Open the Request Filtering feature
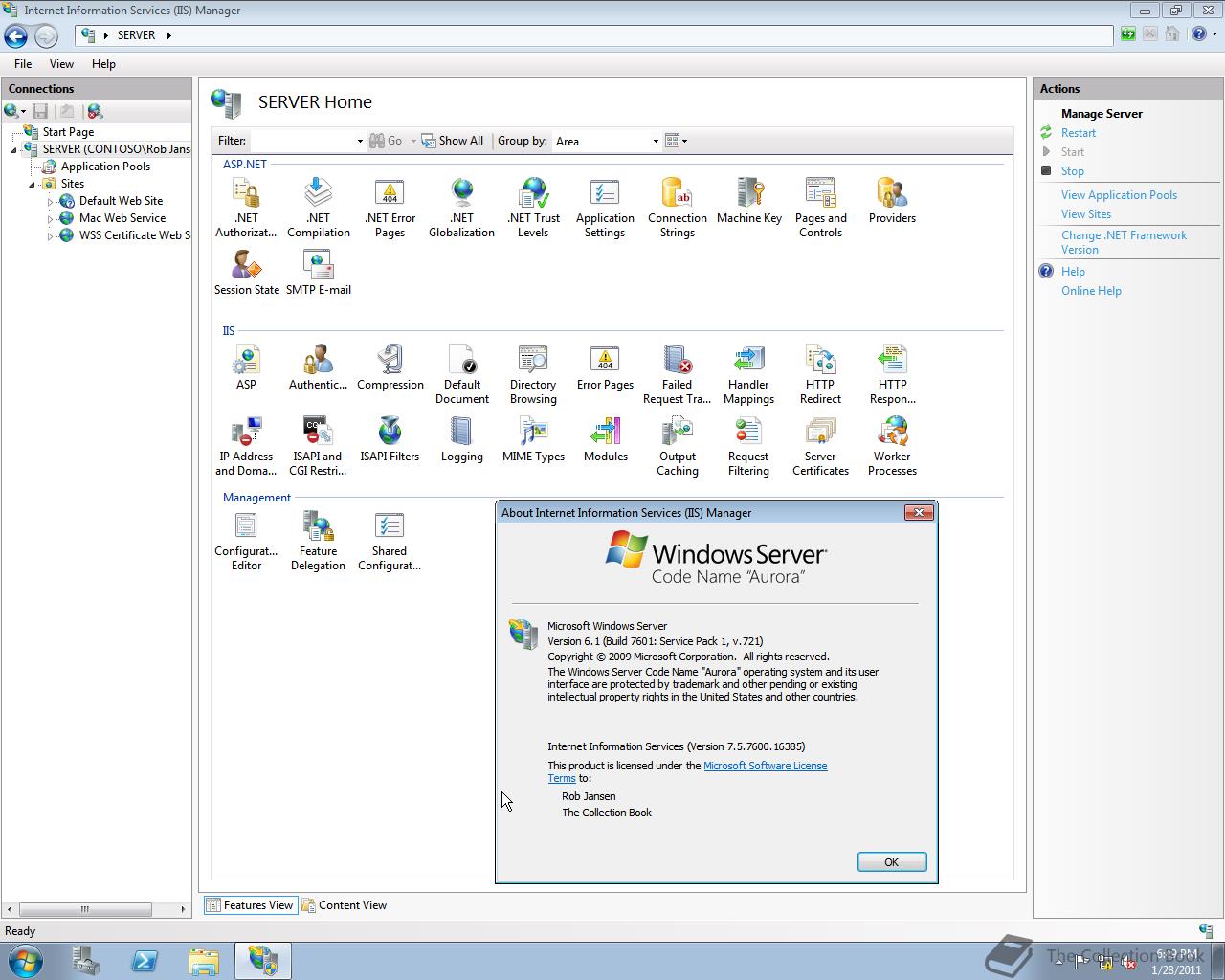This screenshot has width=1225, height=980. pyautogui.click(x=748, y=446)
